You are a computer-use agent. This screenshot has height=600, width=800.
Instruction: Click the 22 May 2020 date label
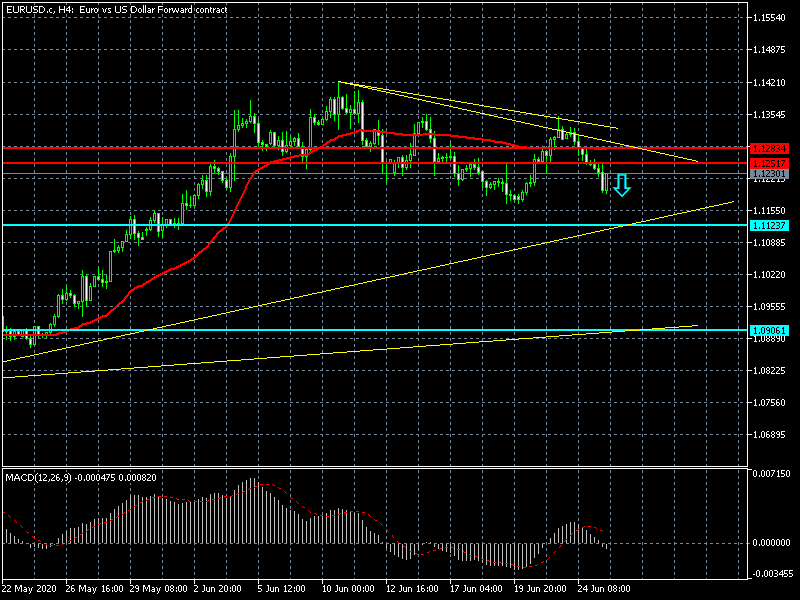coord(29,589)
